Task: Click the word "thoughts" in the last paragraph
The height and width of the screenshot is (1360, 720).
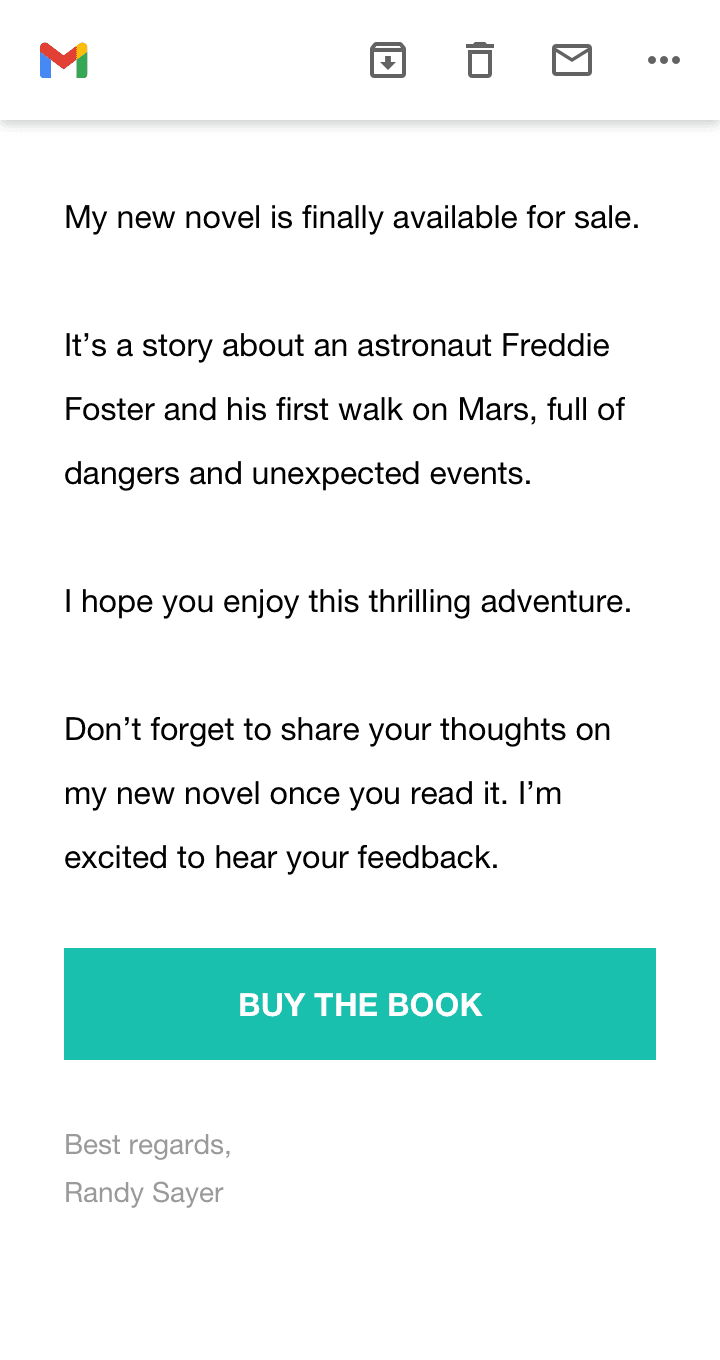Action: (503, 729)
